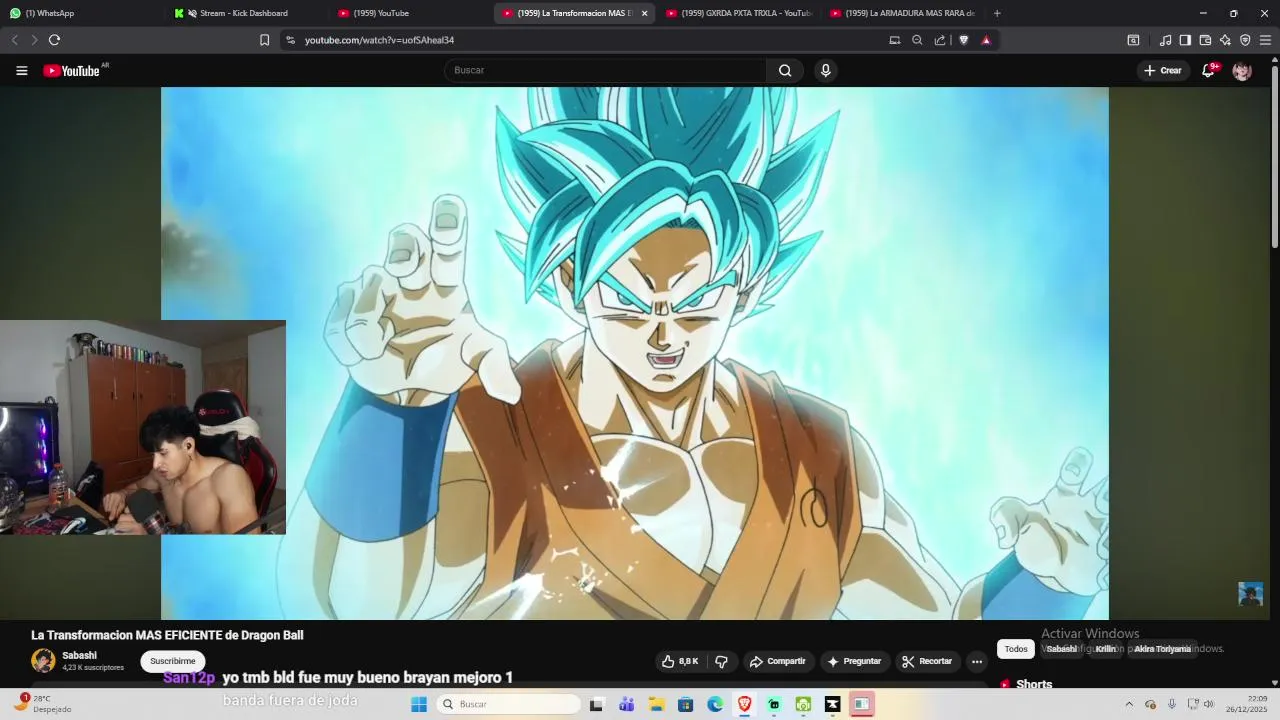Open the Sabashi channel avatar

(x=43, y=660)
